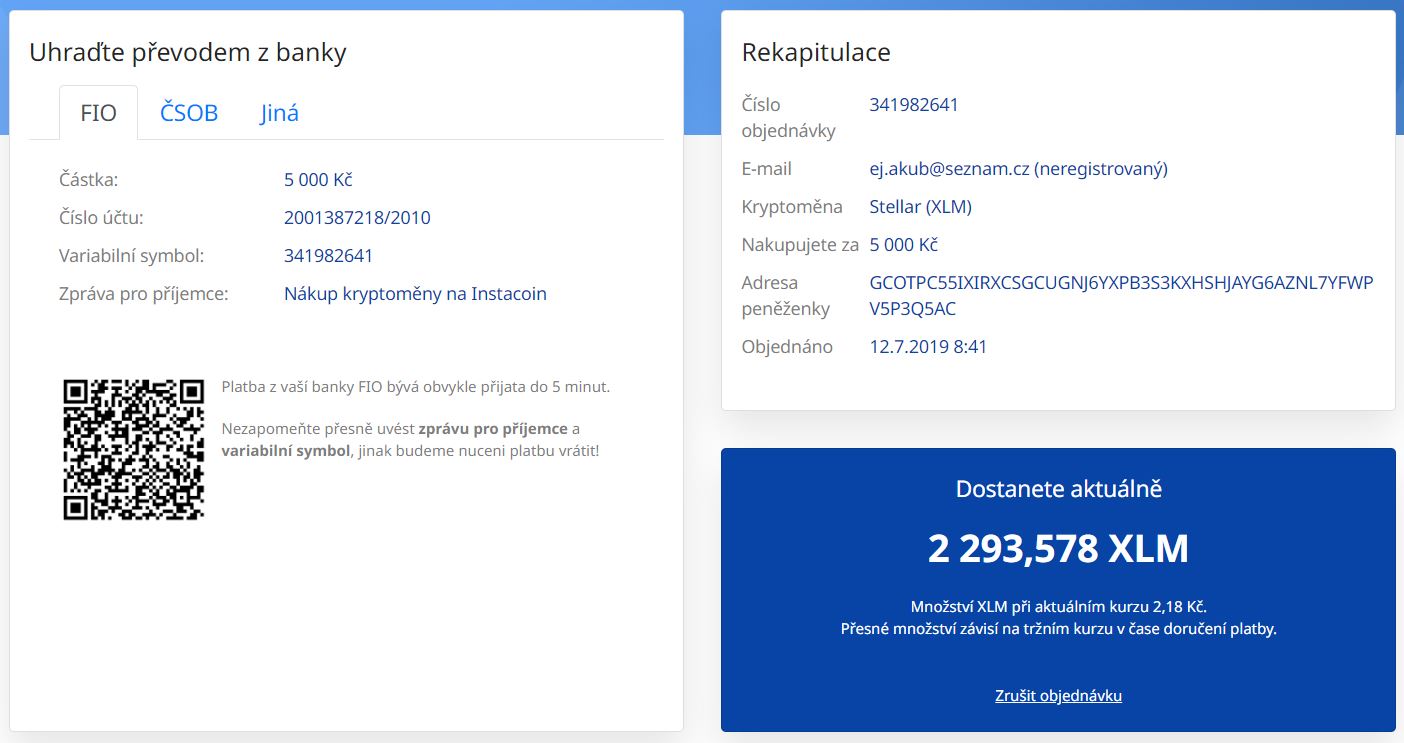Screen dimensions: 1404x743
Task: Click the Množství XLM při aktuálním kurzu text
Action: (x=1058, y=607)
